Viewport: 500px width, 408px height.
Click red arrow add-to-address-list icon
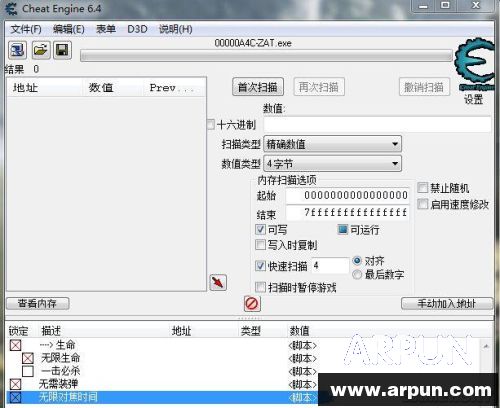click(218, 282)
